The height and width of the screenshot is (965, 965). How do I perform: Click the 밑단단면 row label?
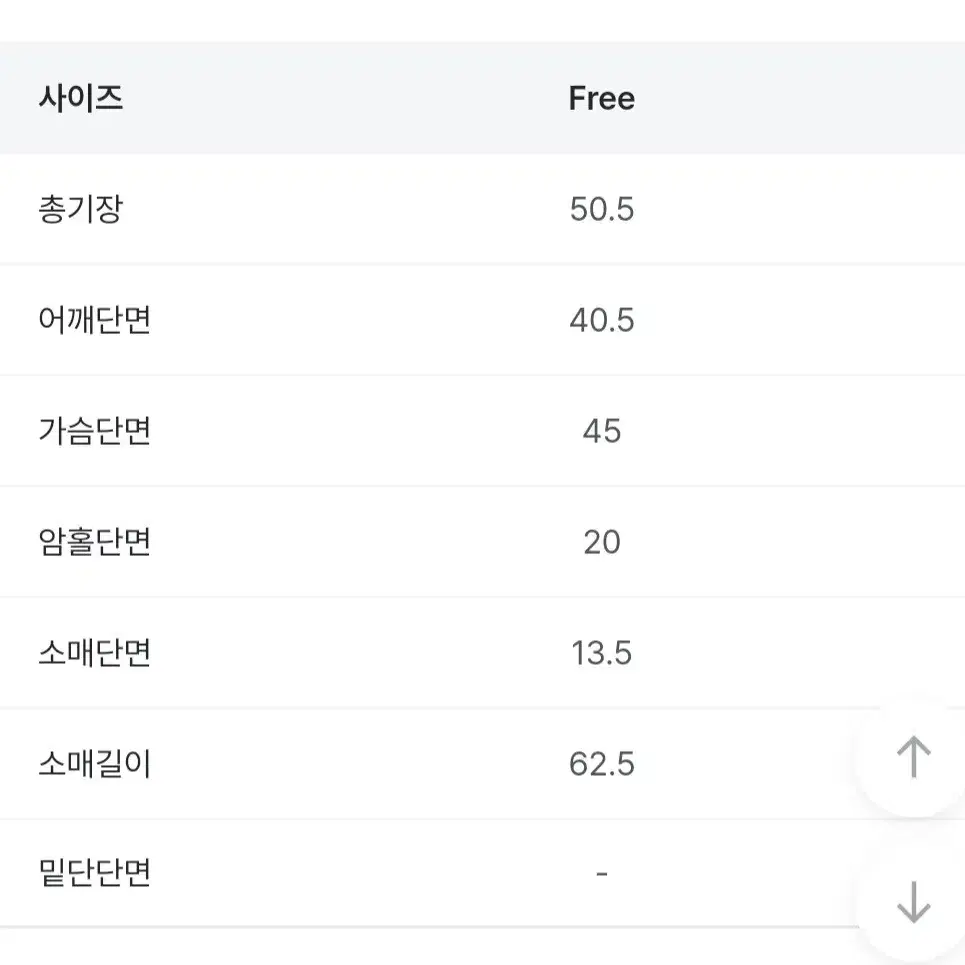94,873
